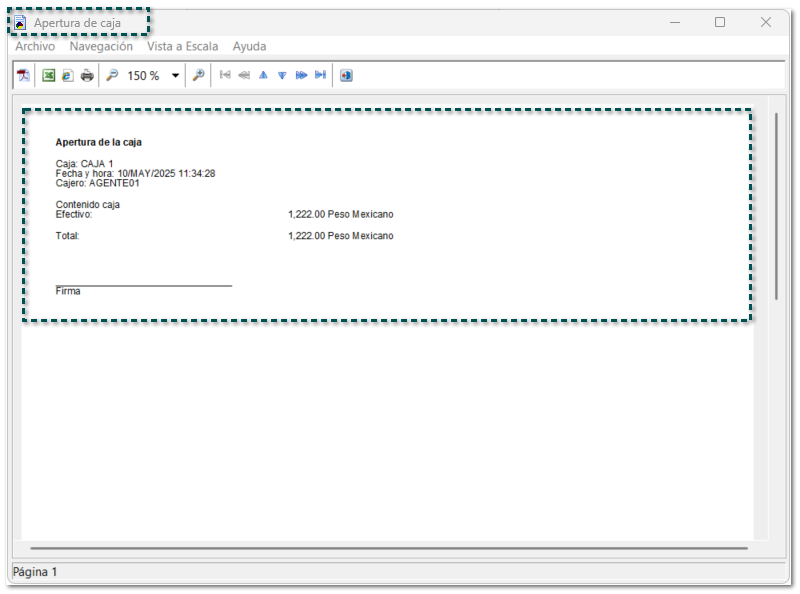
Task: Go to the next page arrow
Action: coord(301,75)
